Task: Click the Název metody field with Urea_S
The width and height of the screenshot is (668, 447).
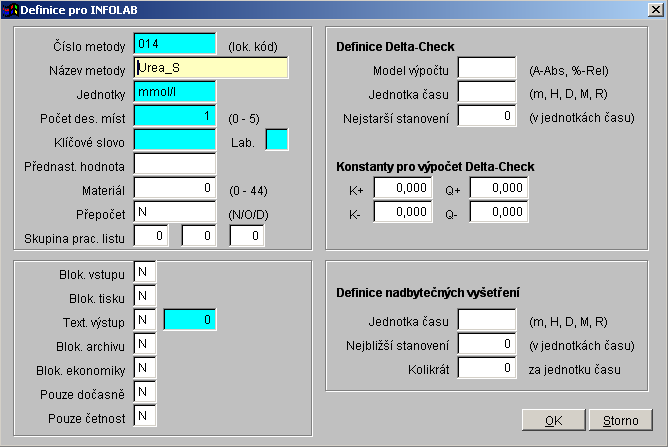Action: 211,68
